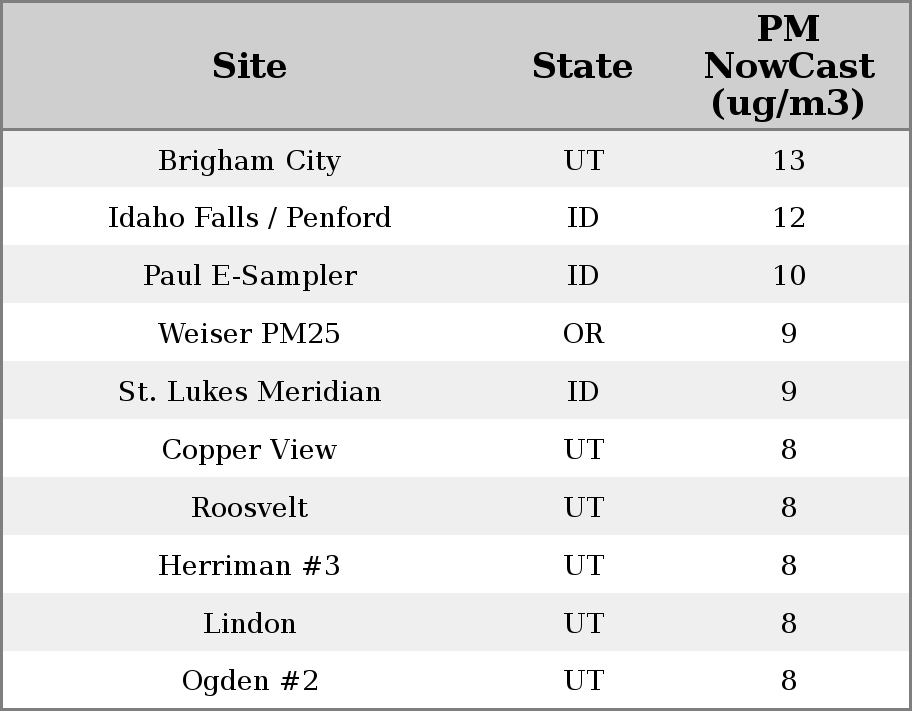Select the Brigham City site cell

(250, 160)
